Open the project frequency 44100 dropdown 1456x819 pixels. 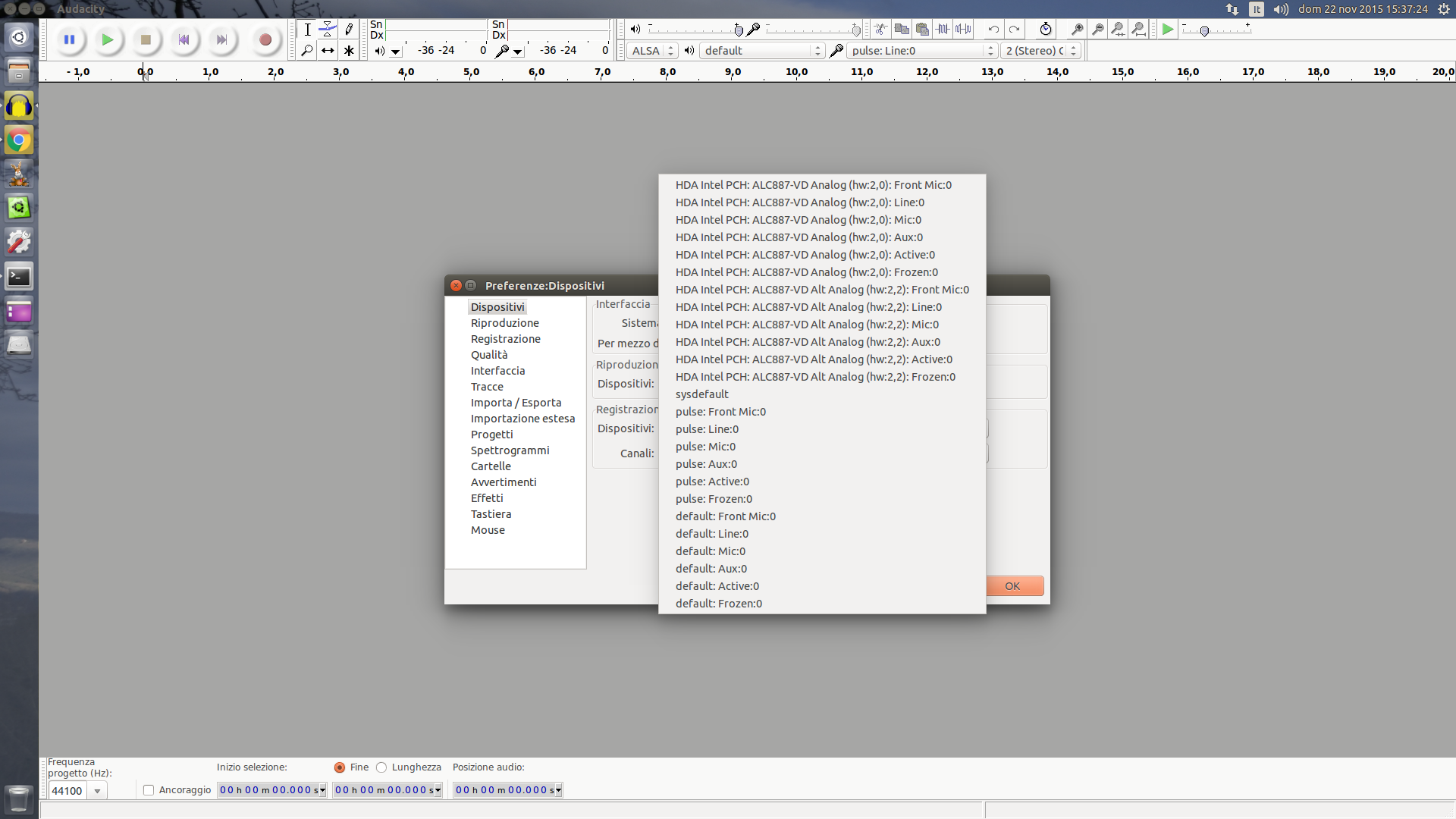pyautogui.click(x=97, y=791)
